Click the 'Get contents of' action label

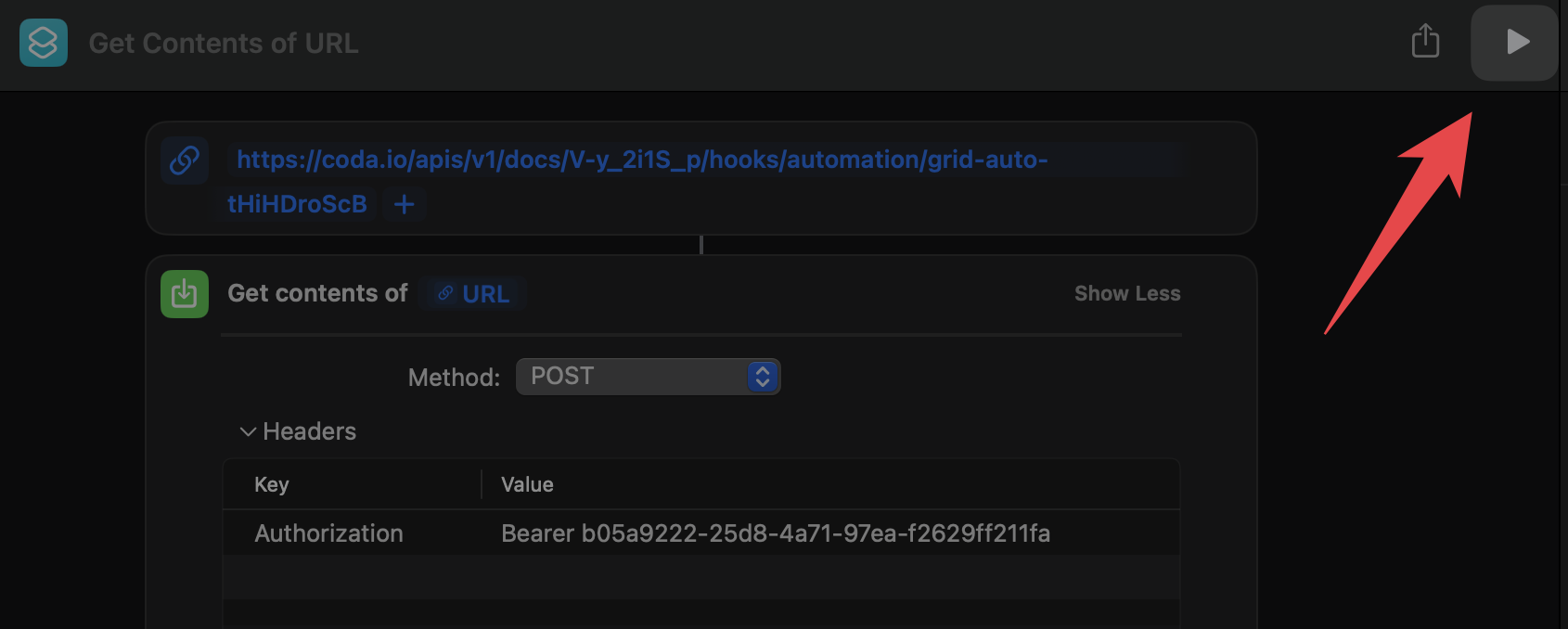pos(317,293)
